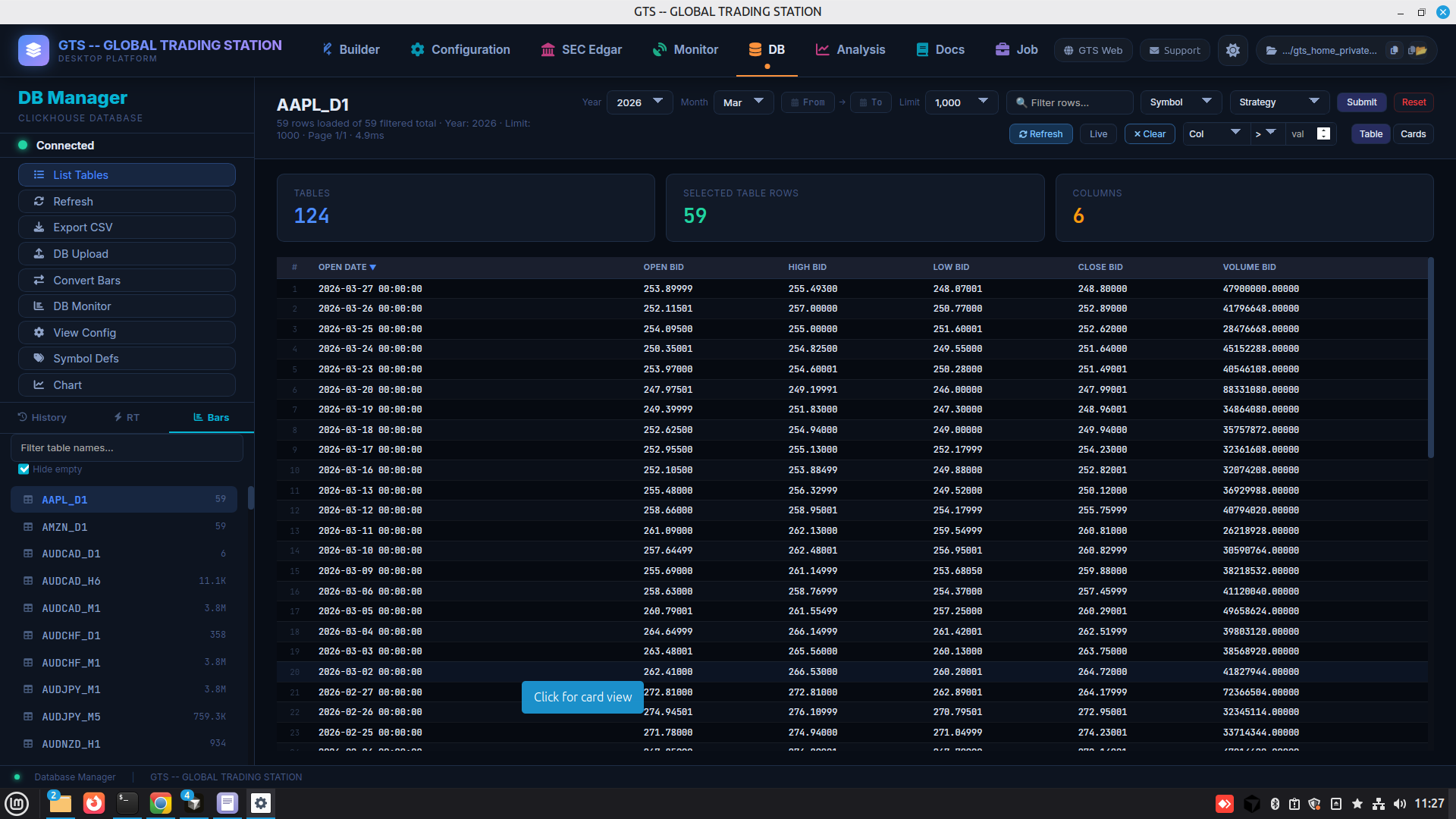Click the From date field
Viewport: 1456px width, 819px height.
point(808,102)
